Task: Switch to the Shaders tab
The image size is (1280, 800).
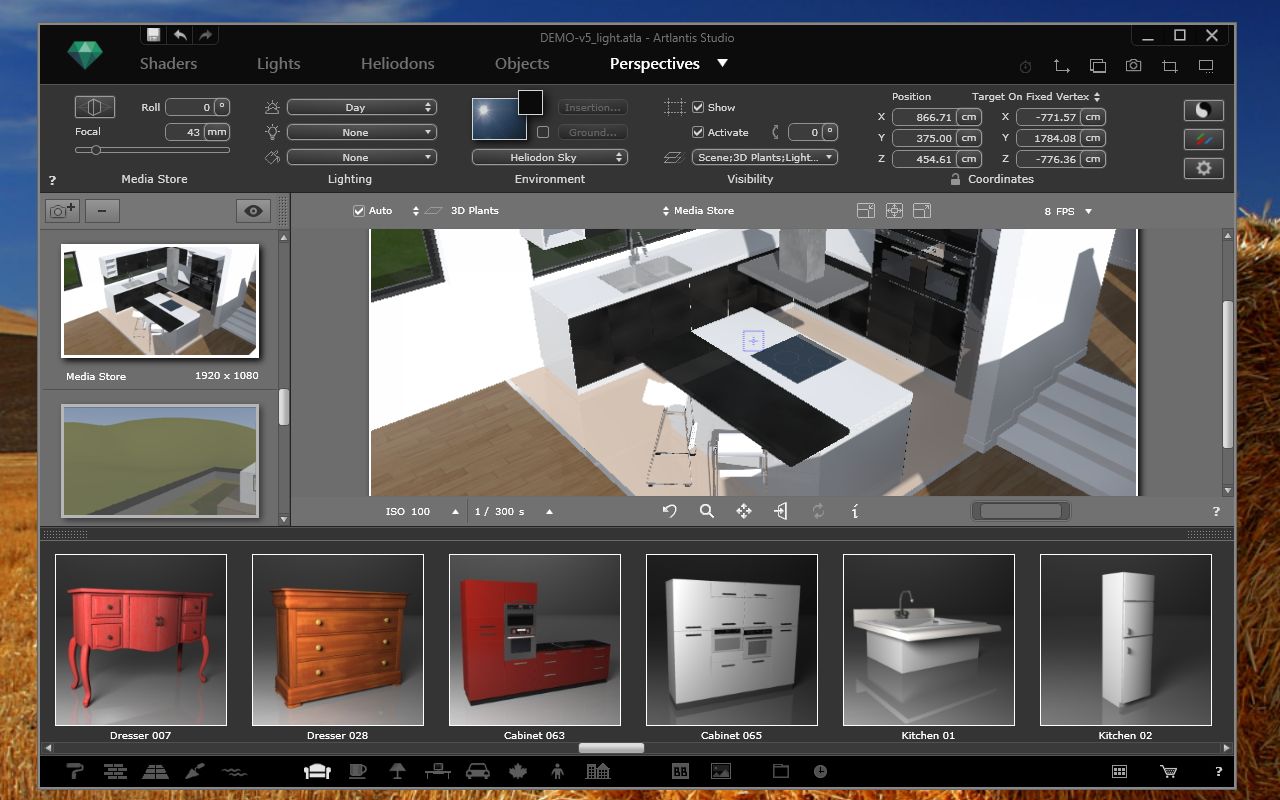Action: (x=168, y=64)
